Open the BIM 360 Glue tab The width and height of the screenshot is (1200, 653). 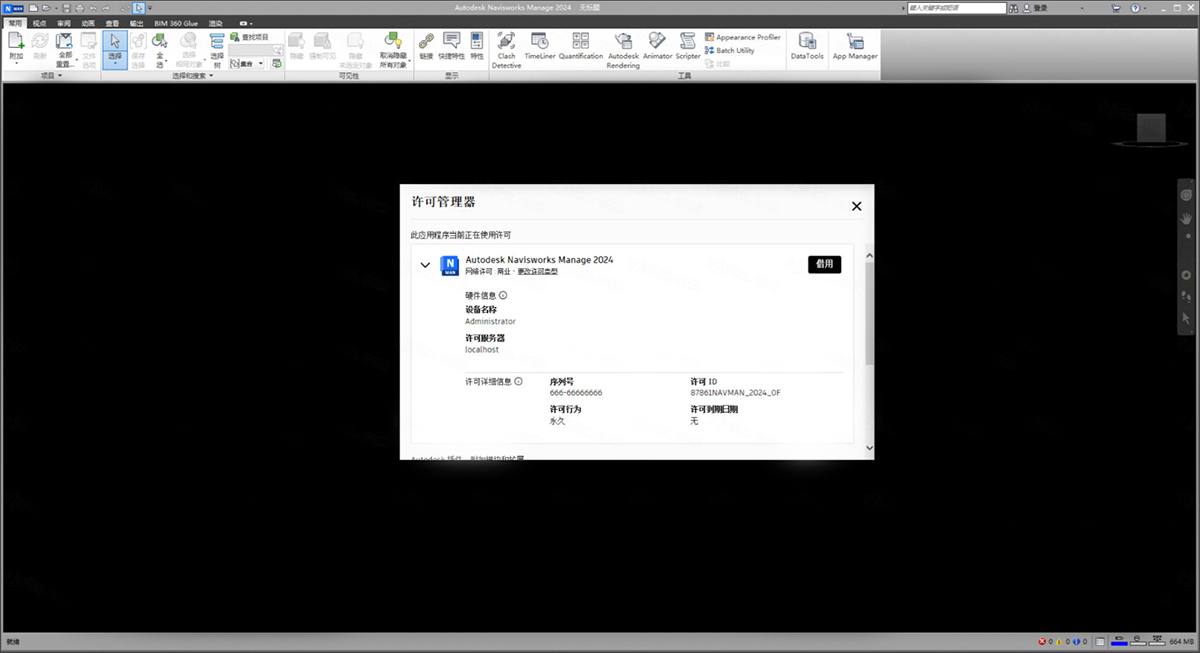176,23
